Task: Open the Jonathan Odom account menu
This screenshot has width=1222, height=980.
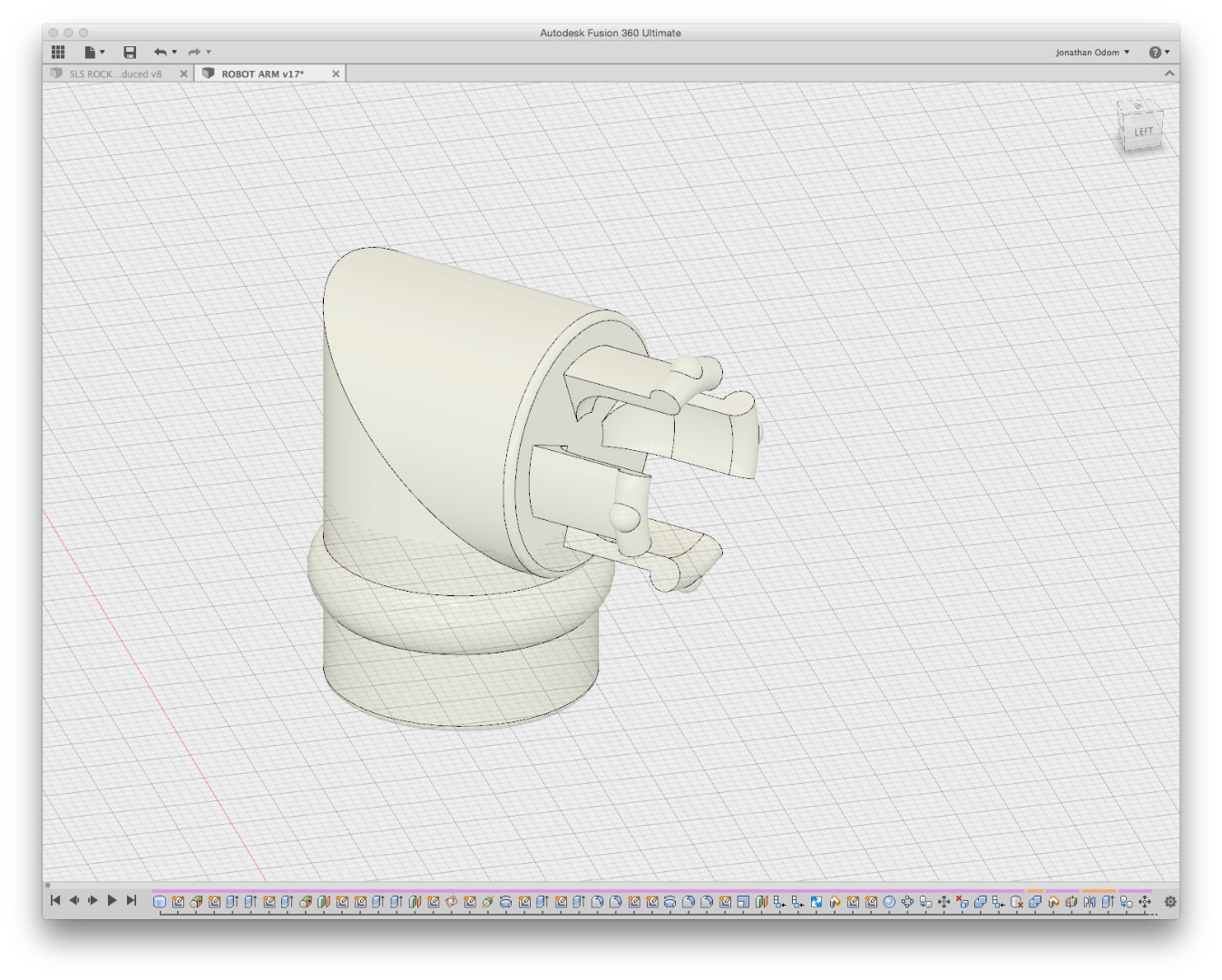Action: [1092, 52]
